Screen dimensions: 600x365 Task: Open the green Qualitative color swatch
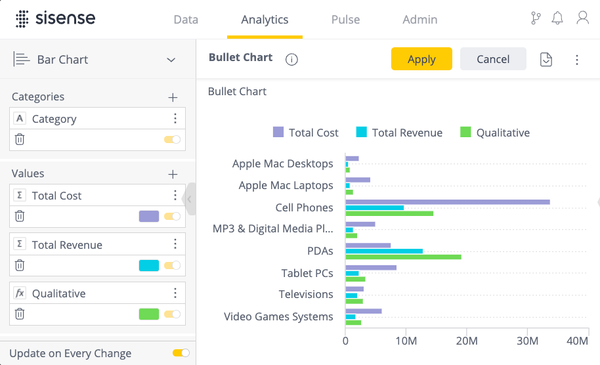pos(149,314)
